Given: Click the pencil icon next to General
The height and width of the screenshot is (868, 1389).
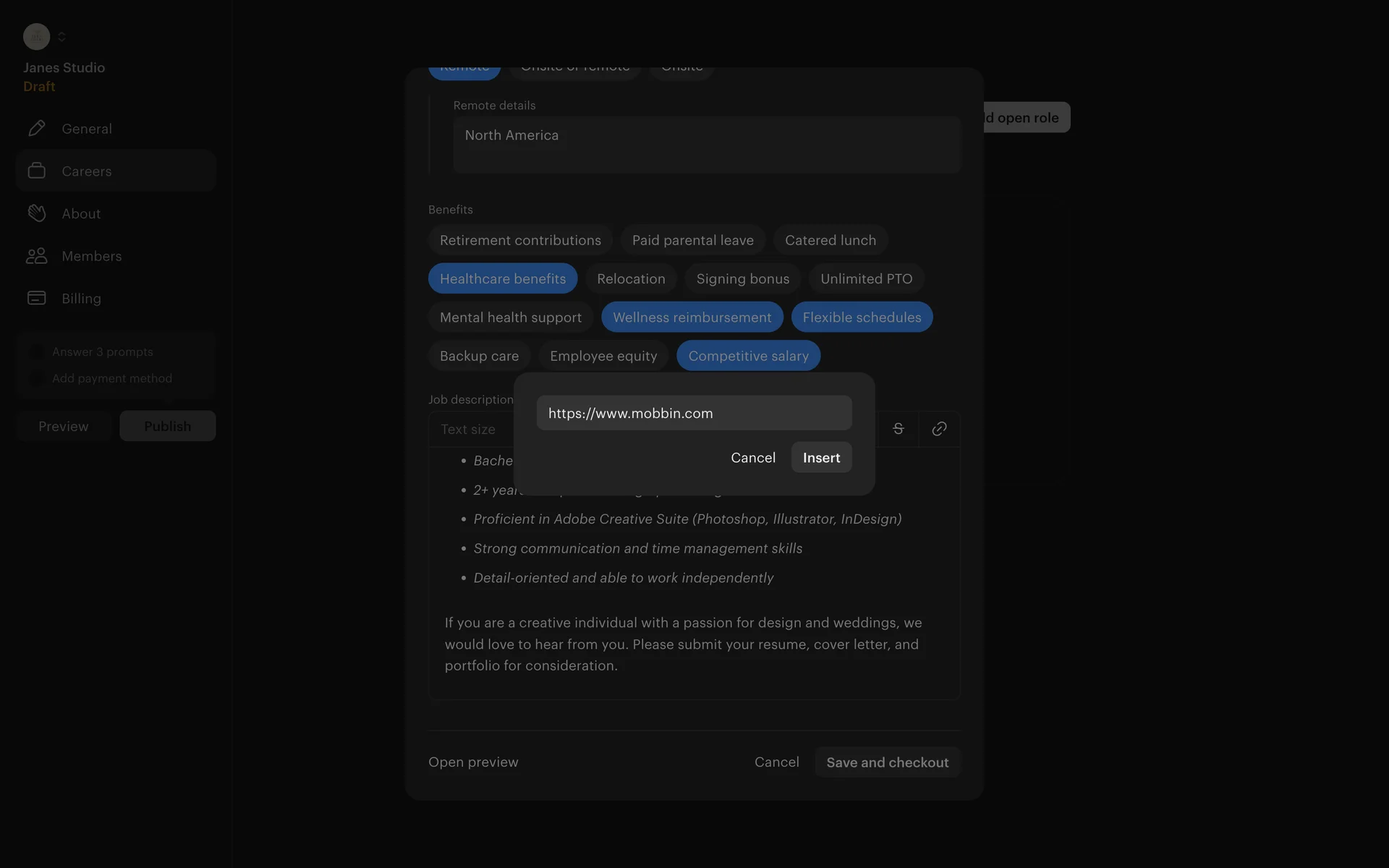Looking at the screenshot, I should click(37, 129).
